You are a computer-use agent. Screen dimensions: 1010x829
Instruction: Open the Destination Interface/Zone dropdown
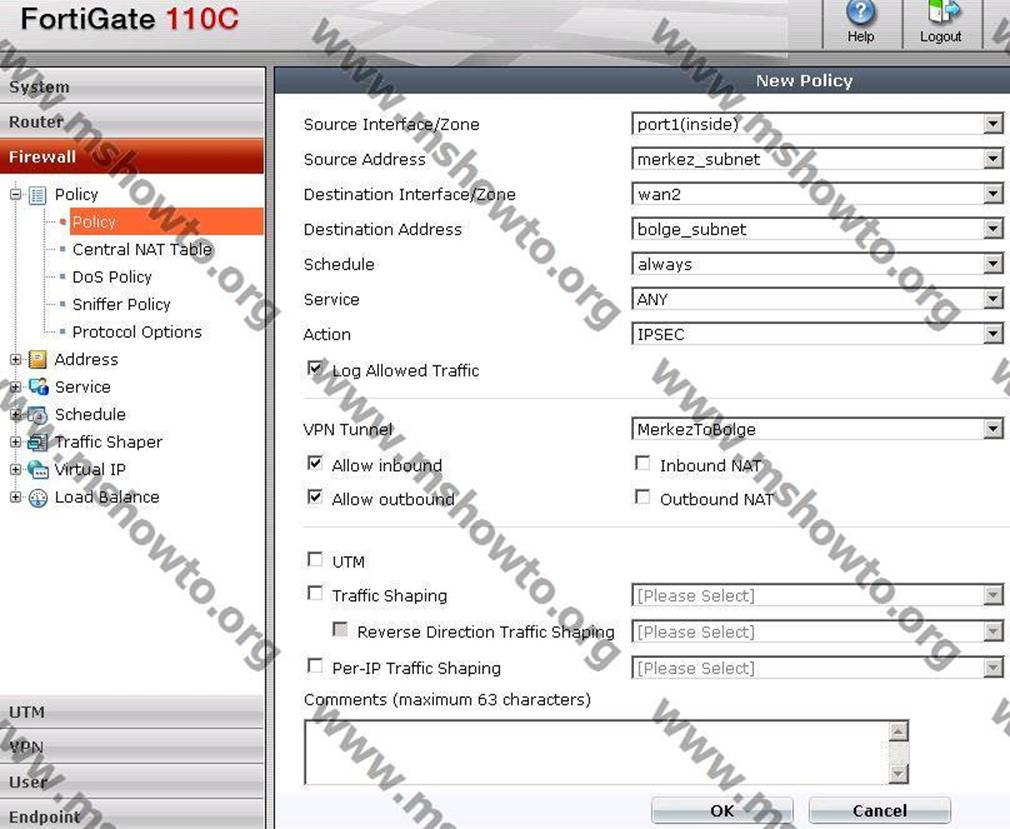click(x=817, y=194)
